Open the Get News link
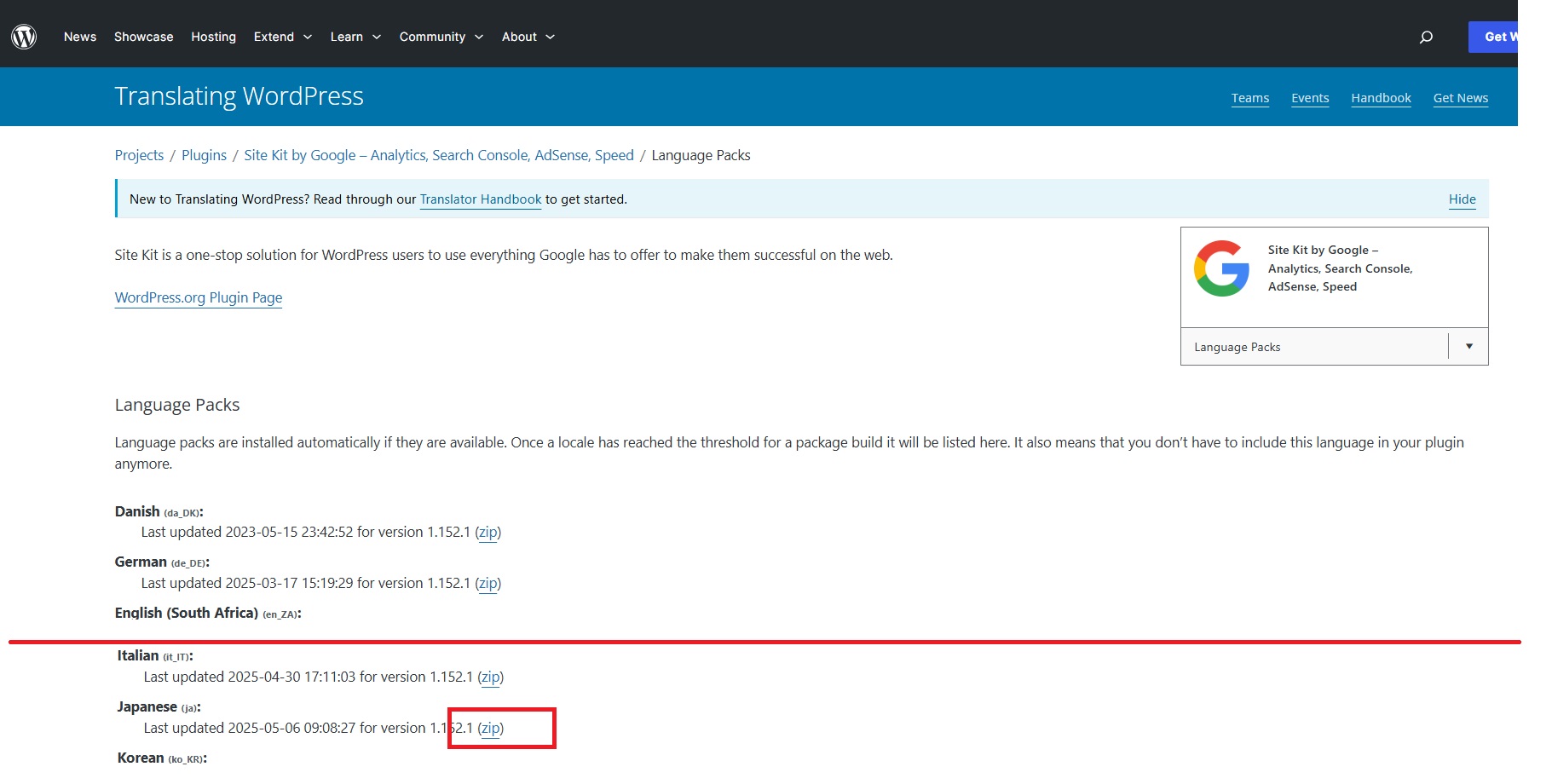1552x784 pixels. pos(1461,98)
